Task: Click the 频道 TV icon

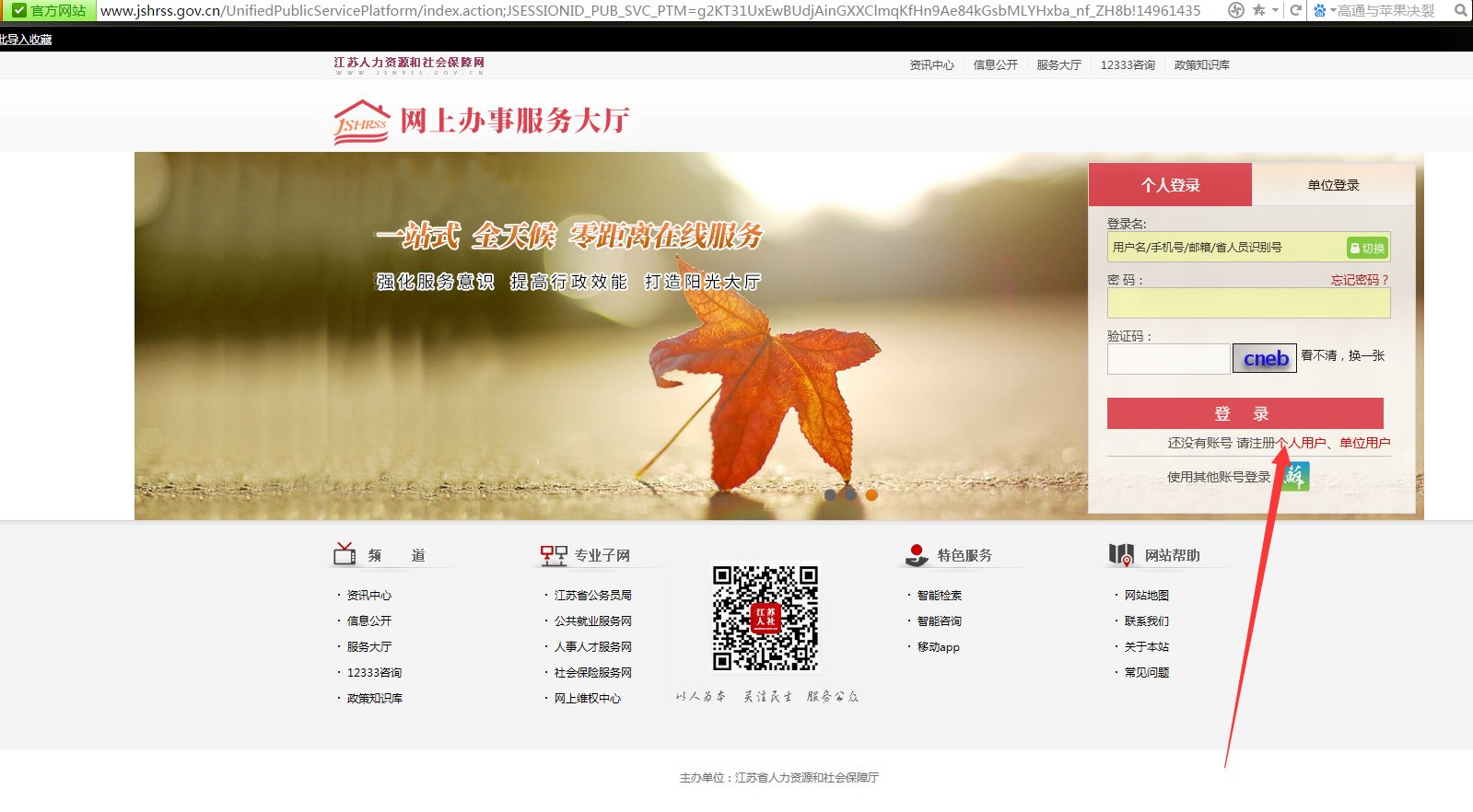Action: (x=345, y=553)
